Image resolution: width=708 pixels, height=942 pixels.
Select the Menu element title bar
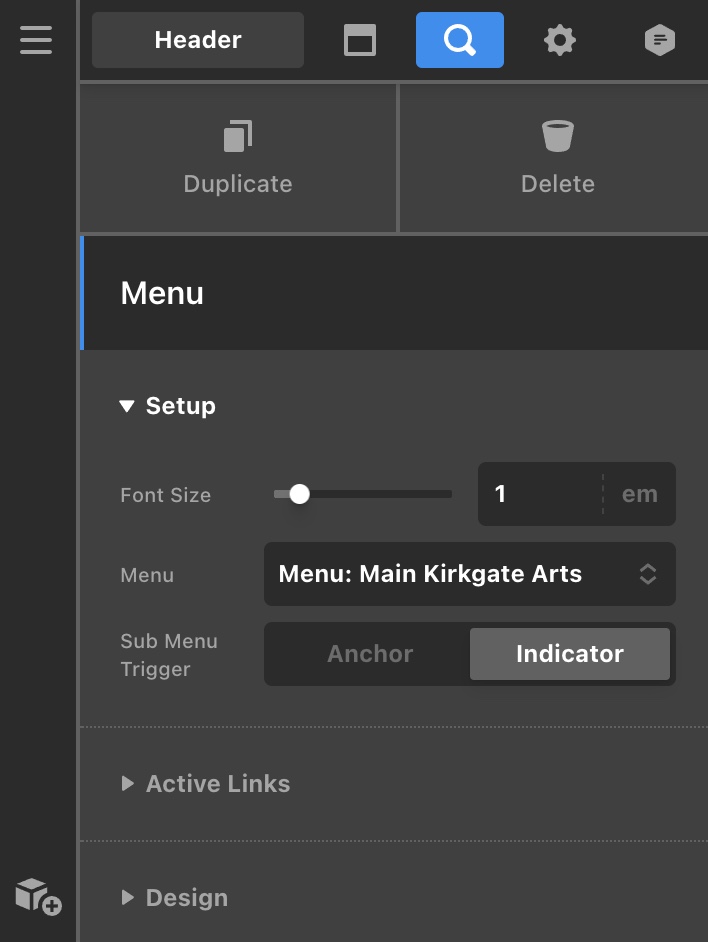point(394,293)
